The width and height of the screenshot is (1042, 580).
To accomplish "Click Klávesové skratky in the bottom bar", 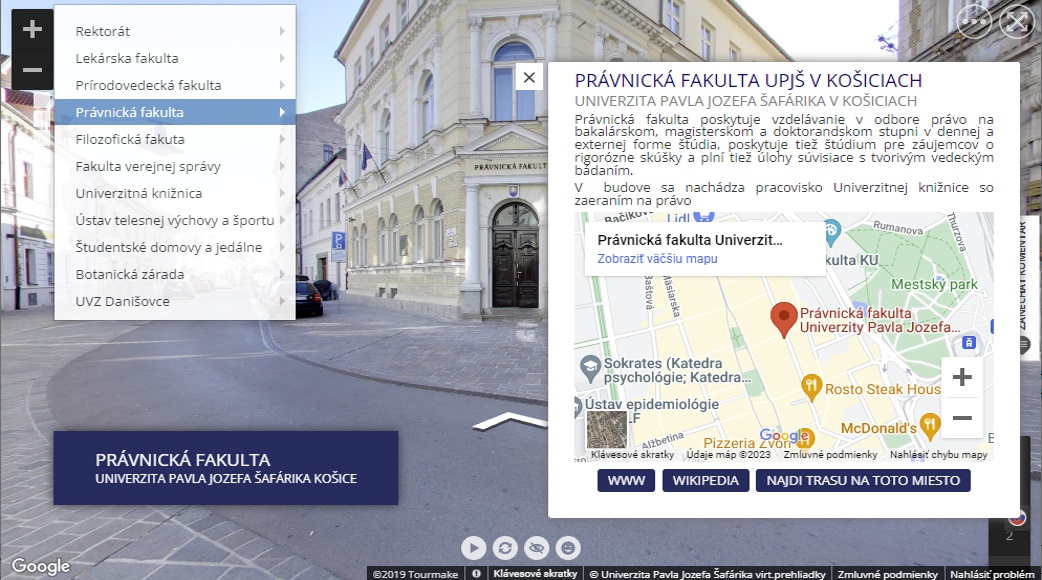I will pos(535,574).
